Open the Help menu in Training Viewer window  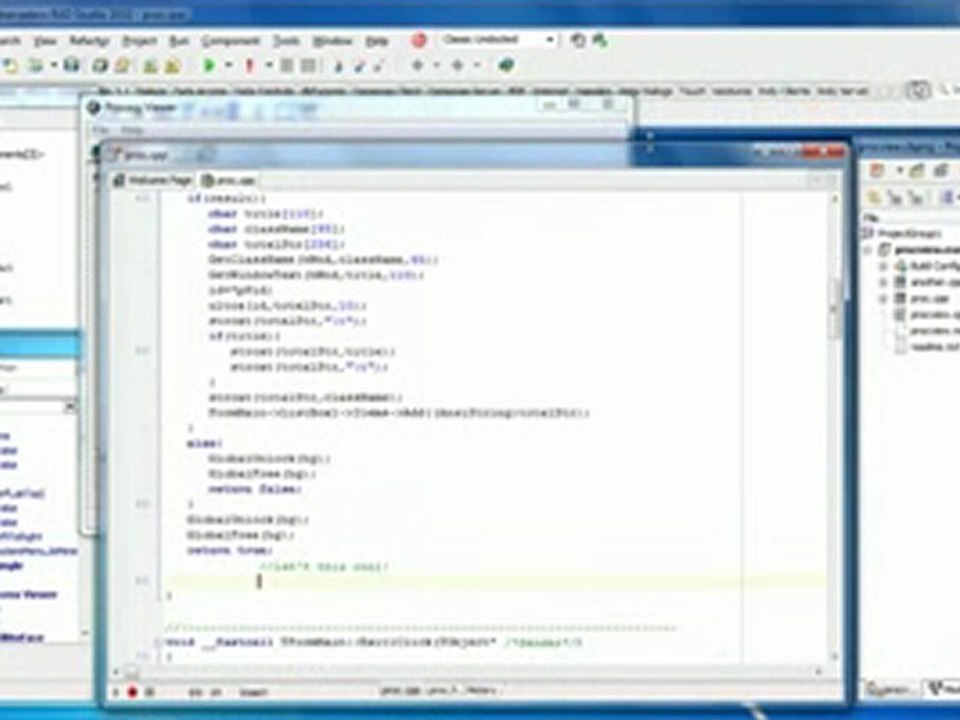[132, 130]
